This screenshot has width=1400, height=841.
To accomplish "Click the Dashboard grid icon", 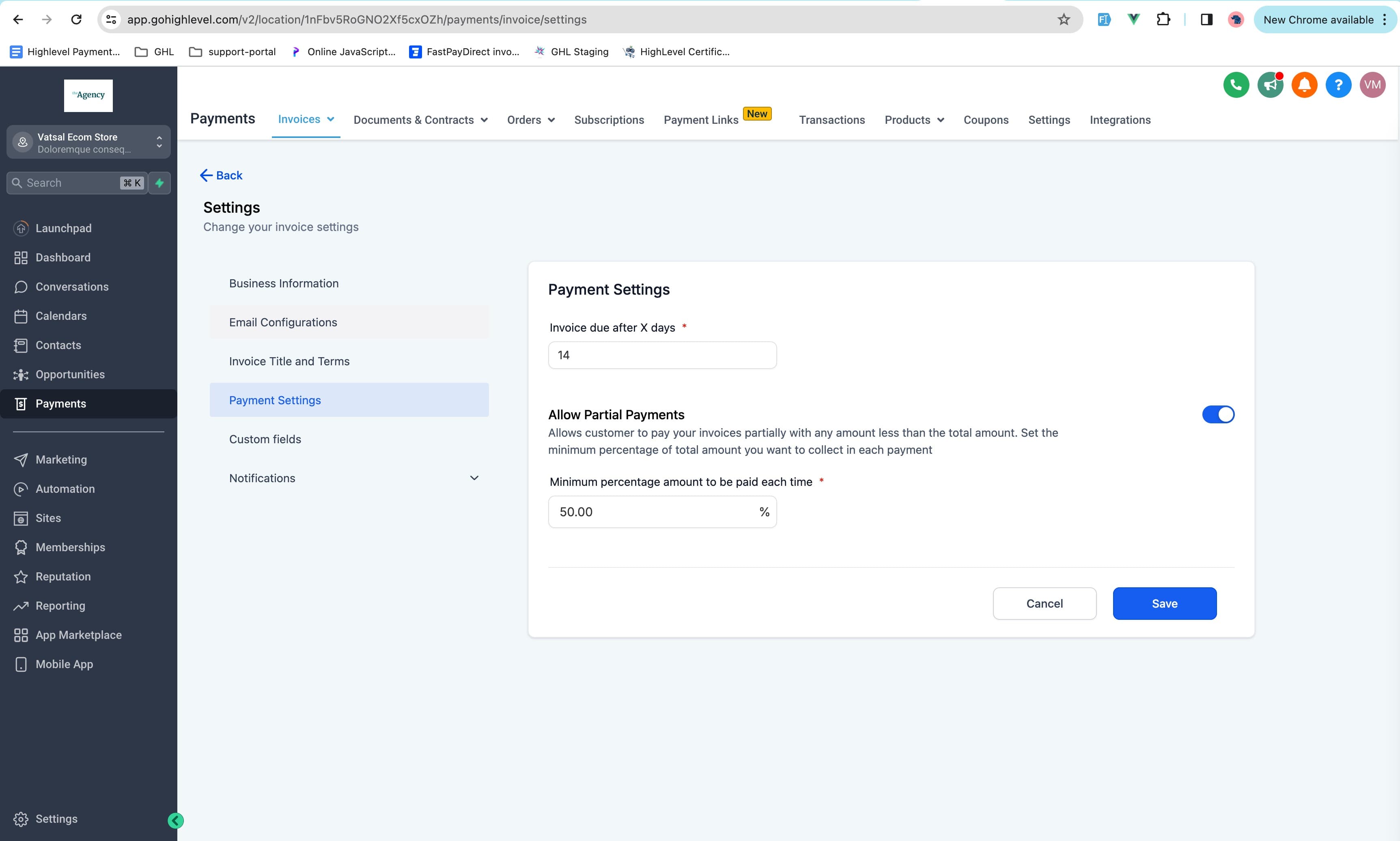I will coord(21,257).
